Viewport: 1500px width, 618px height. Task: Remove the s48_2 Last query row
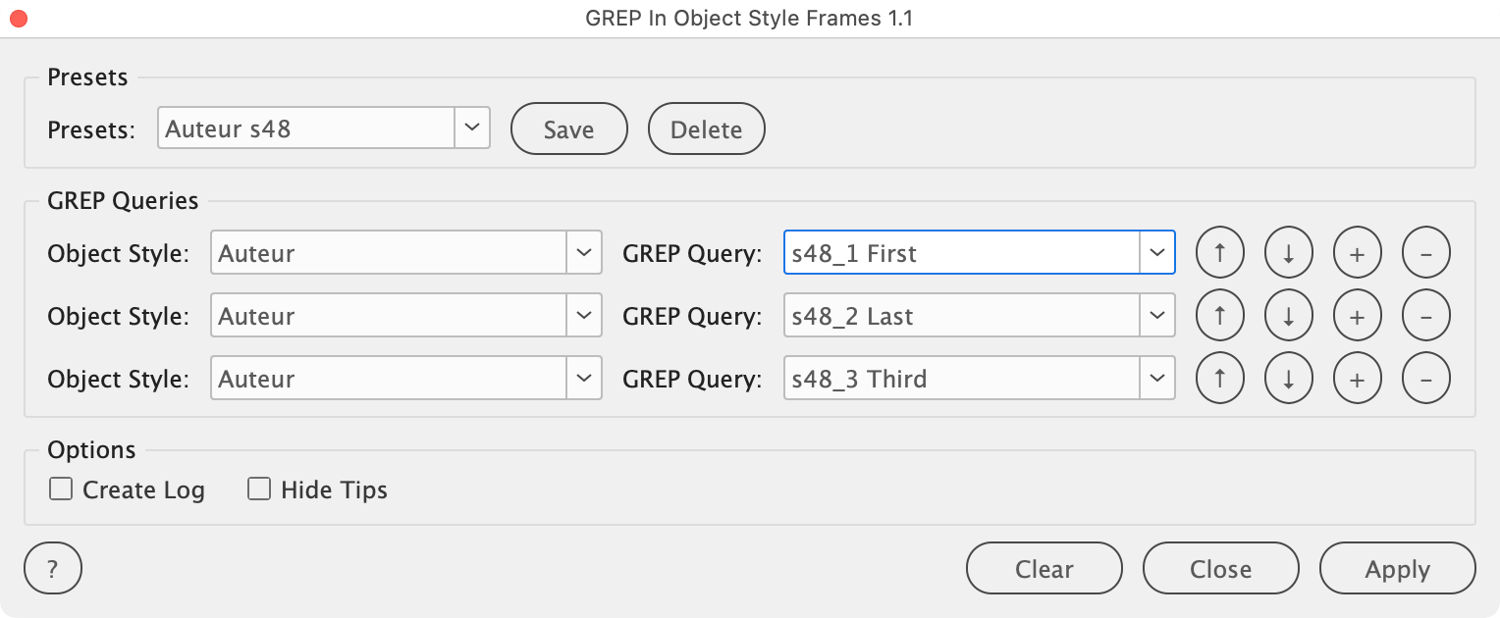coord(1426,317)
